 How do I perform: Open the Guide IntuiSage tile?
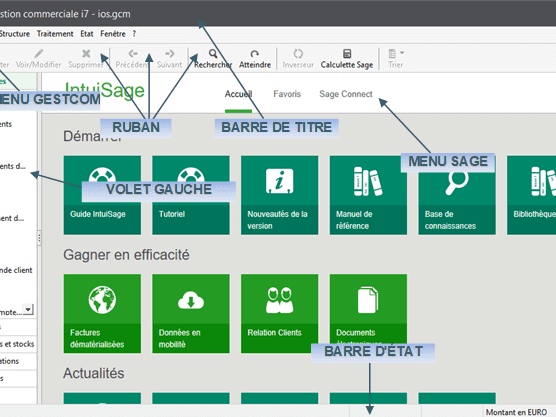coord(102,195)
